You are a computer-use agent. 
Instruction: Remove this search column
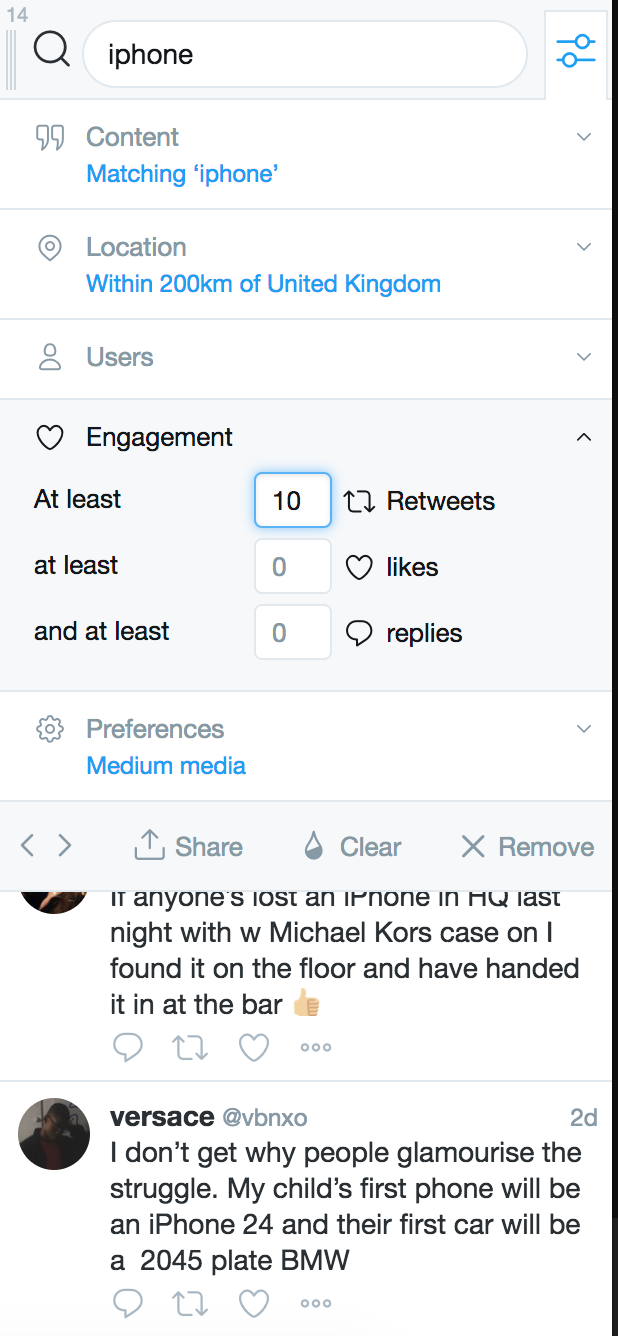click(x=527, y=846)
